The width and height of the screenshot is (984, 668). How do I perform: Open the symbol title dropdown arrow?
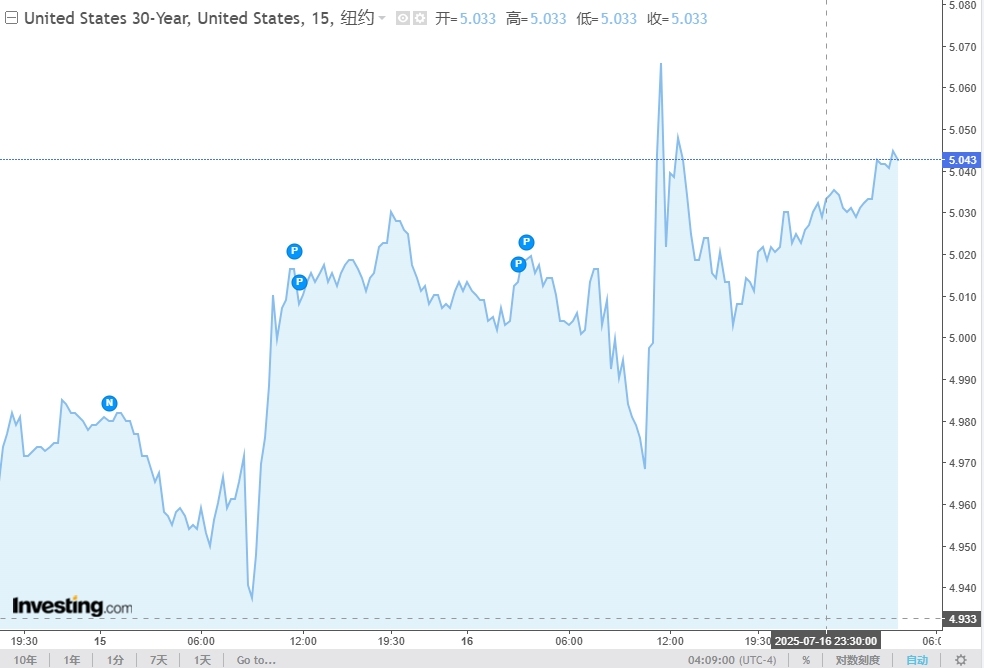[x=382, y=19]
